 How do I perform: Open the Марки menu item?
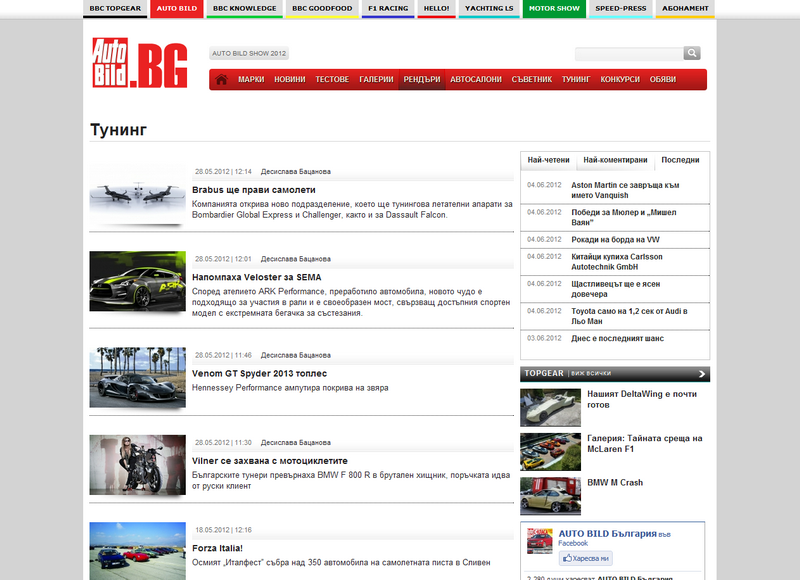pos(251,80)
